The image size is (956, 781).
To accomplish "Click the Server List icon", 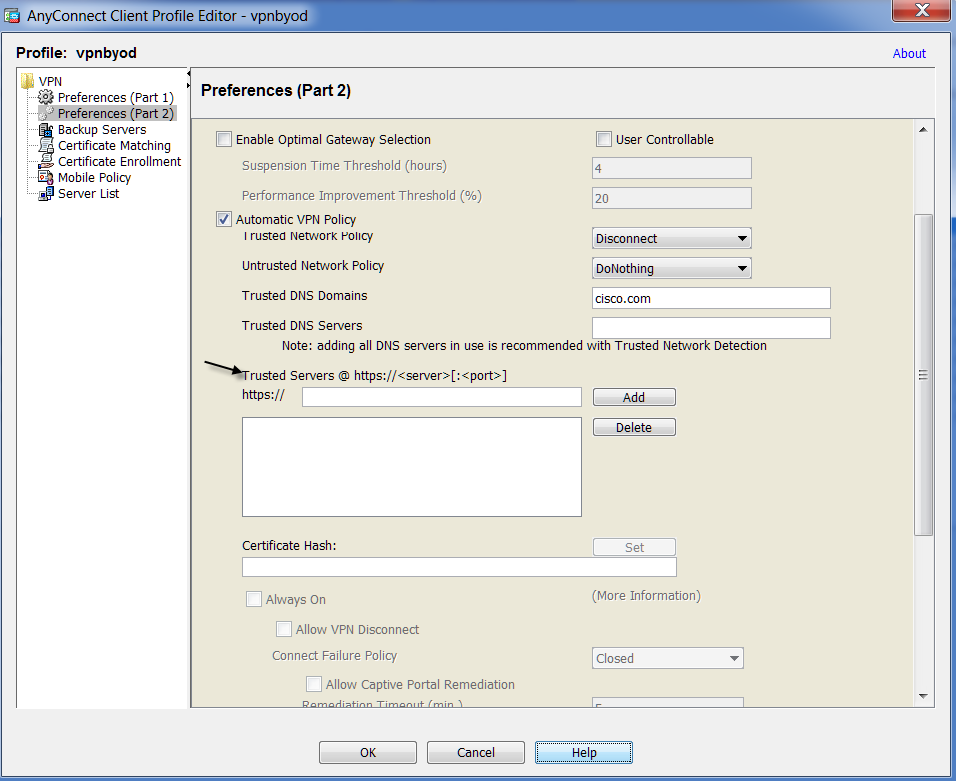I will [46, 193].
